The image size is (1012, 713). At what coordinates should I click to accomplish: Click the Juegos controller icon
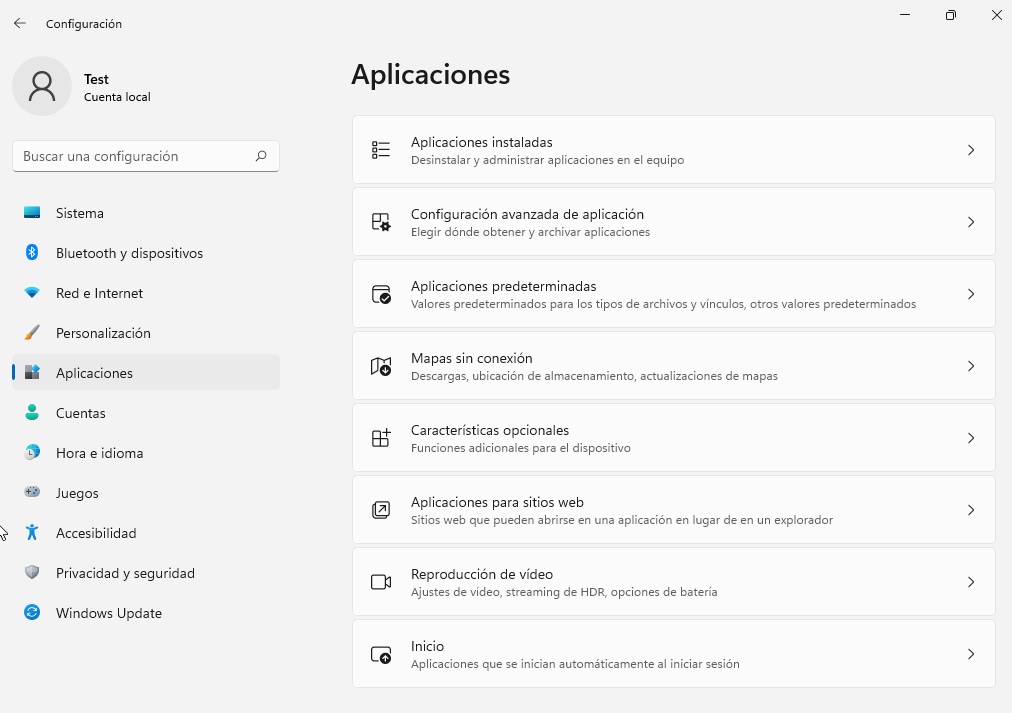(x=32, y=493)
